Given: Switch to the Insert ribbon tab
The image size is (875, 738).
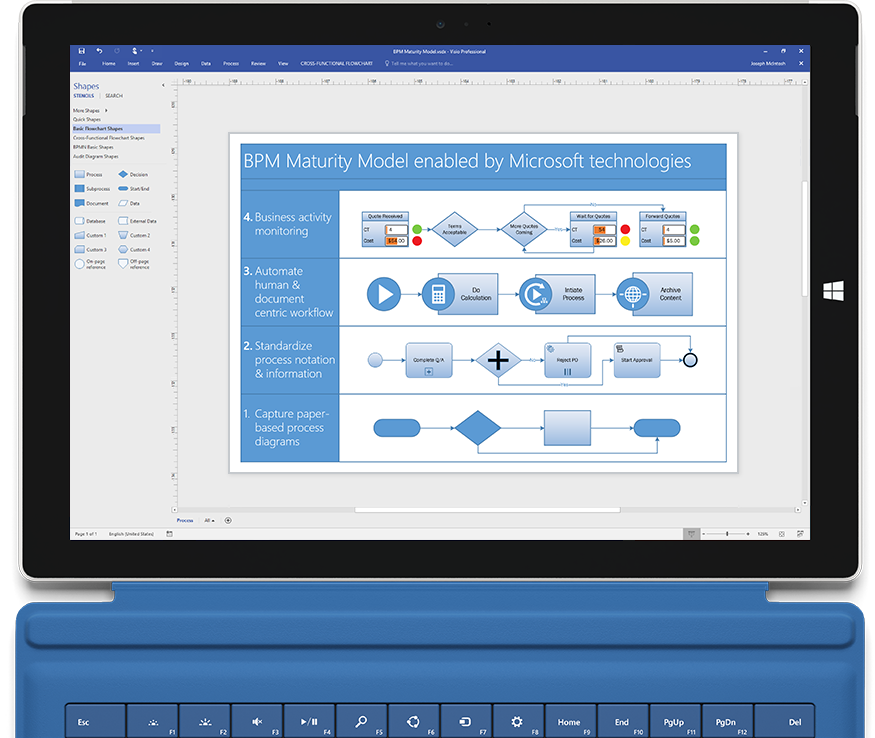Looking at the screenshot, I should pyautogui.click(x=133, y=64).
